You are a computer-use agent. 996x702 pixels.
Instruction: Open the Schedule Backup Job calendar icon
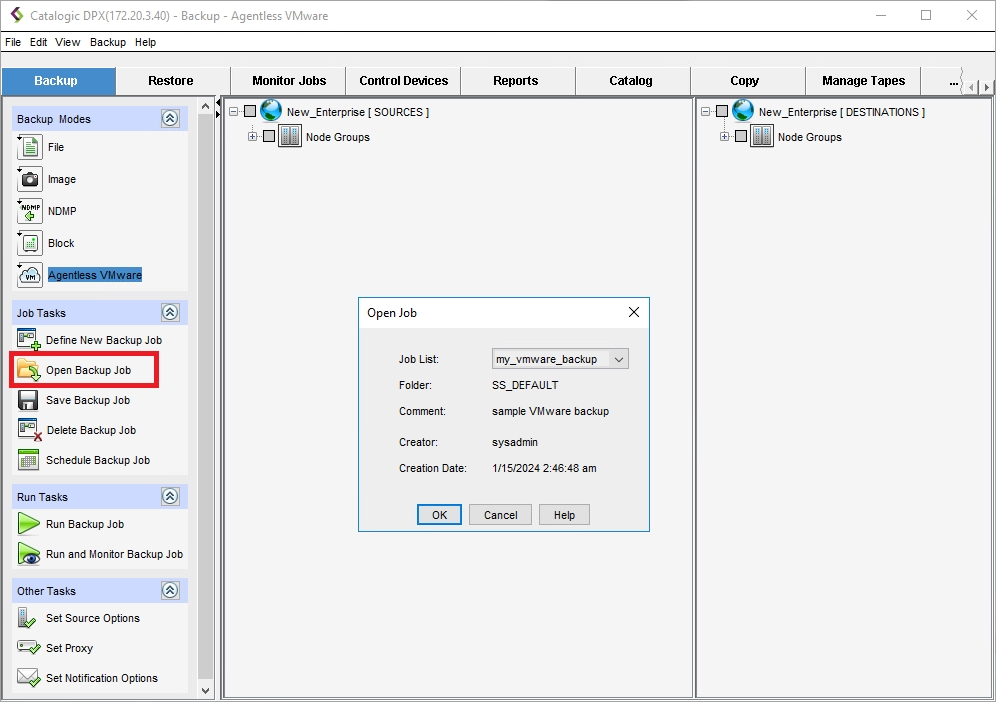click(29, 460)
